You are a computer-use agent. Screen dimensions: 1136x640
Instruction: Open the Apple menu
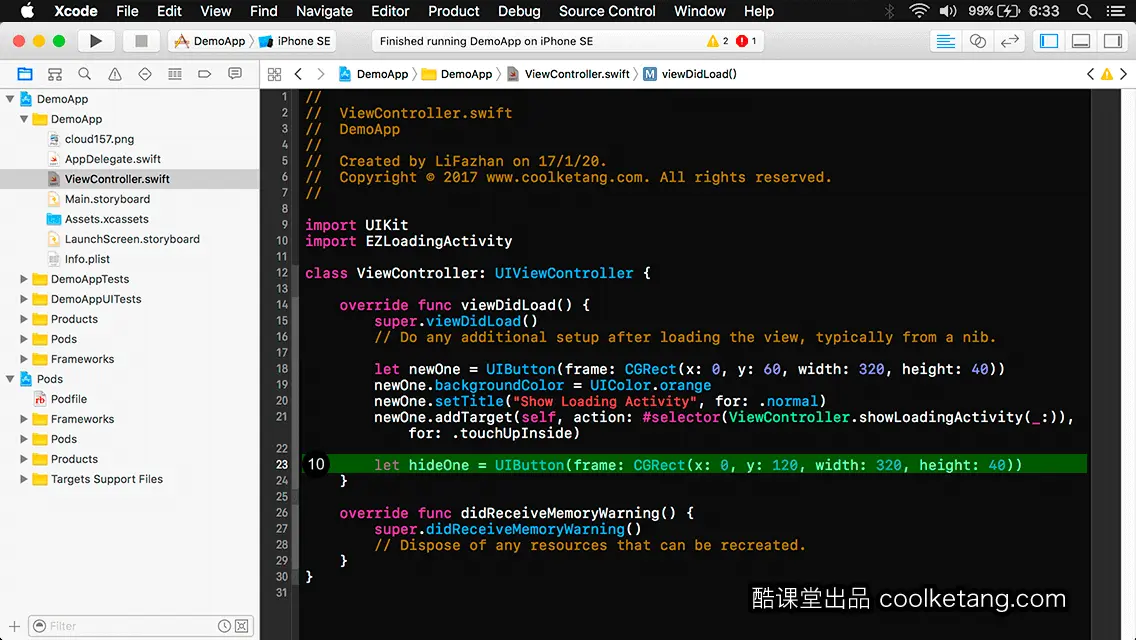click(27, 11)
